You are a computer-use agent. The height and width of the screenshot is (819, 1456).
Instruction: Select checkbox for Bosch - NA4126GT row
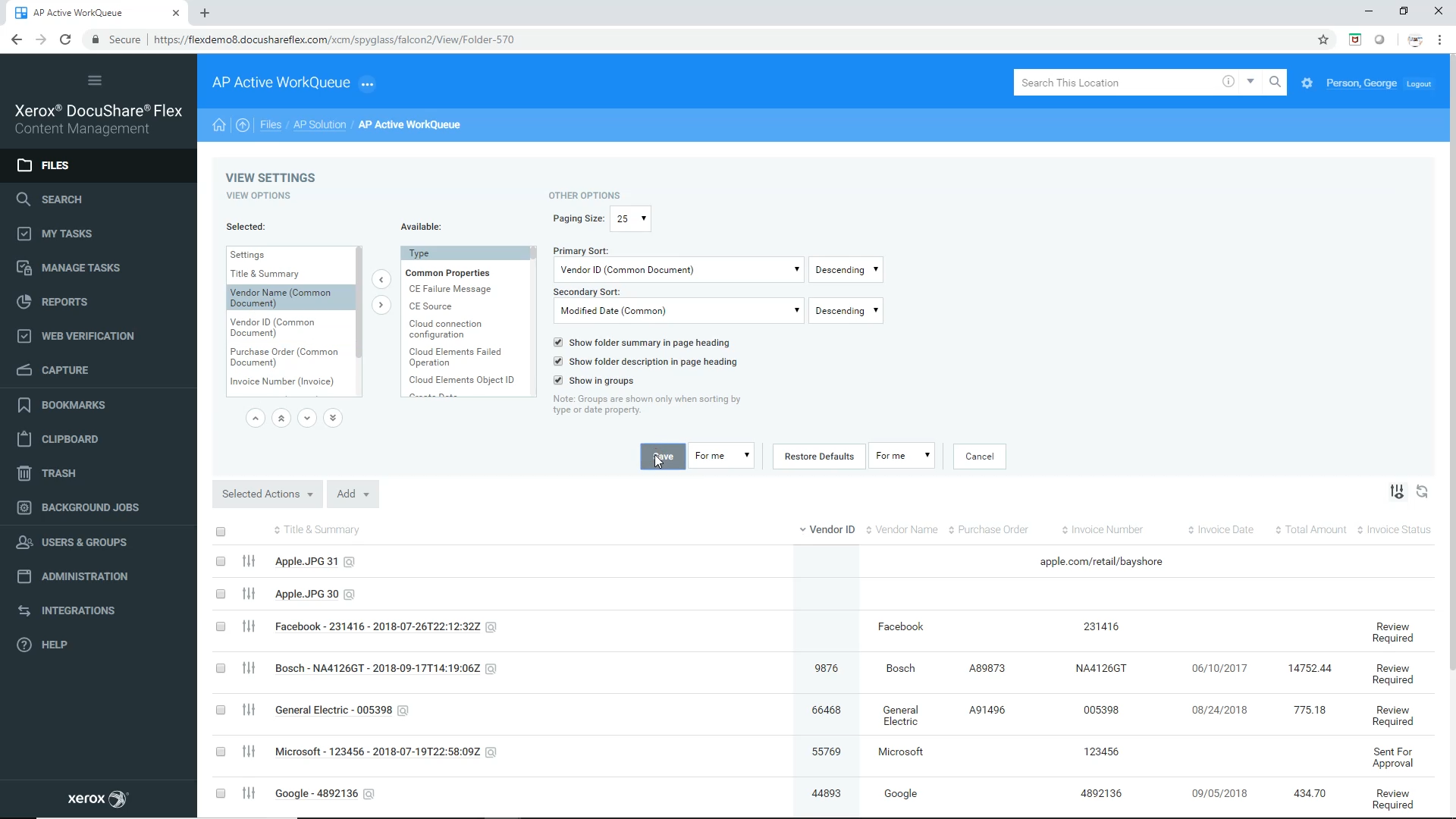221,668
